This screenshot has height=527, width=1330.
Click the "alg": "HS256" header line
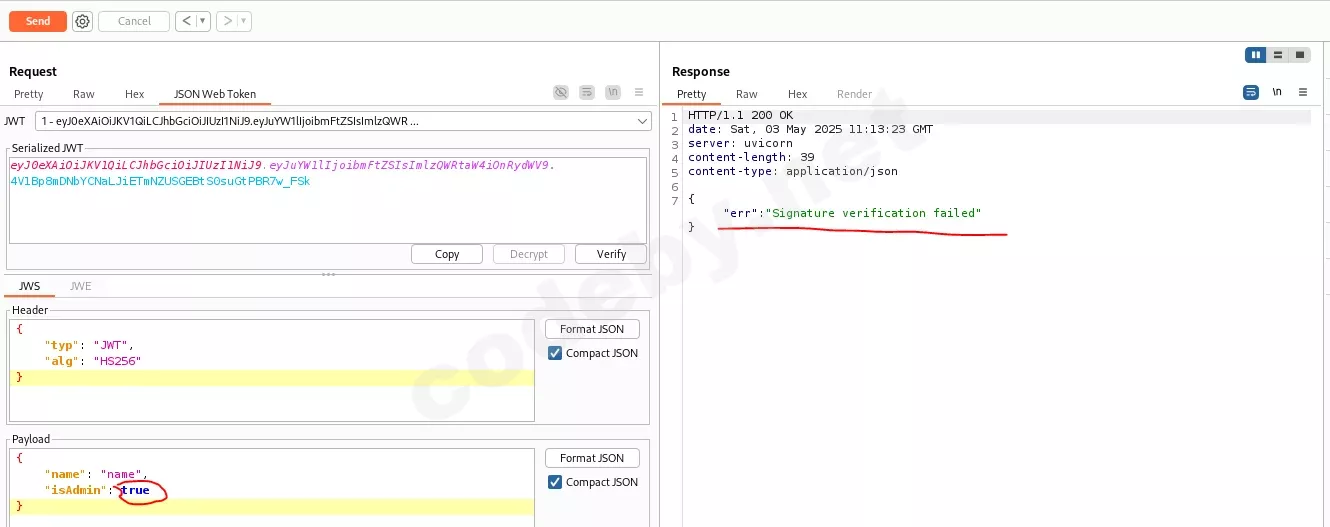pos(92,361)
